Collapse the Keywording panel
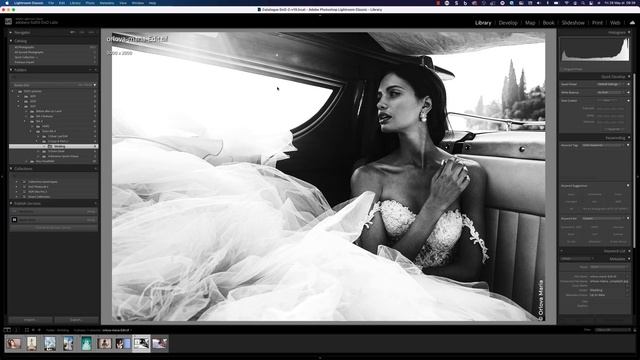 coord(629,138)
